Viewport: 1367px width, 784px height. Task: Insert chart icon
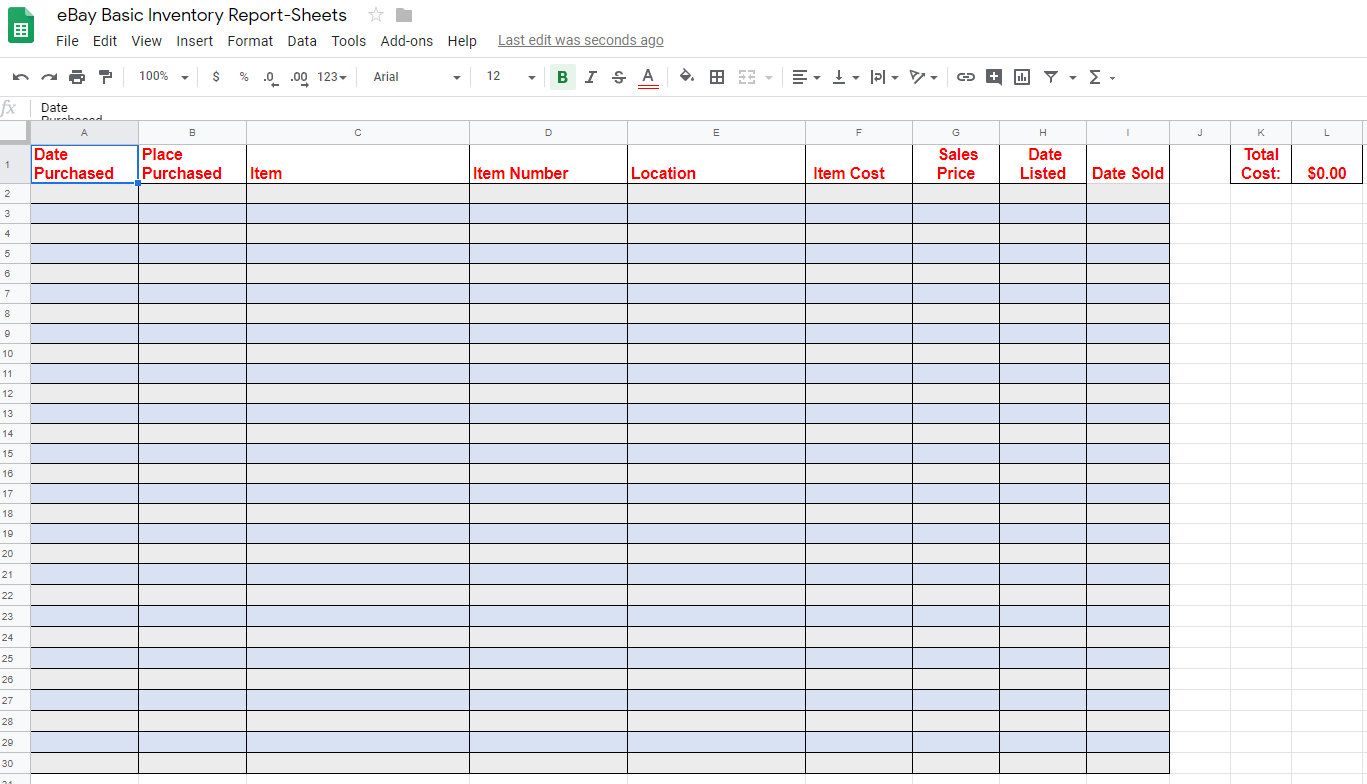pyautogui.click(x=1022, y=77)
